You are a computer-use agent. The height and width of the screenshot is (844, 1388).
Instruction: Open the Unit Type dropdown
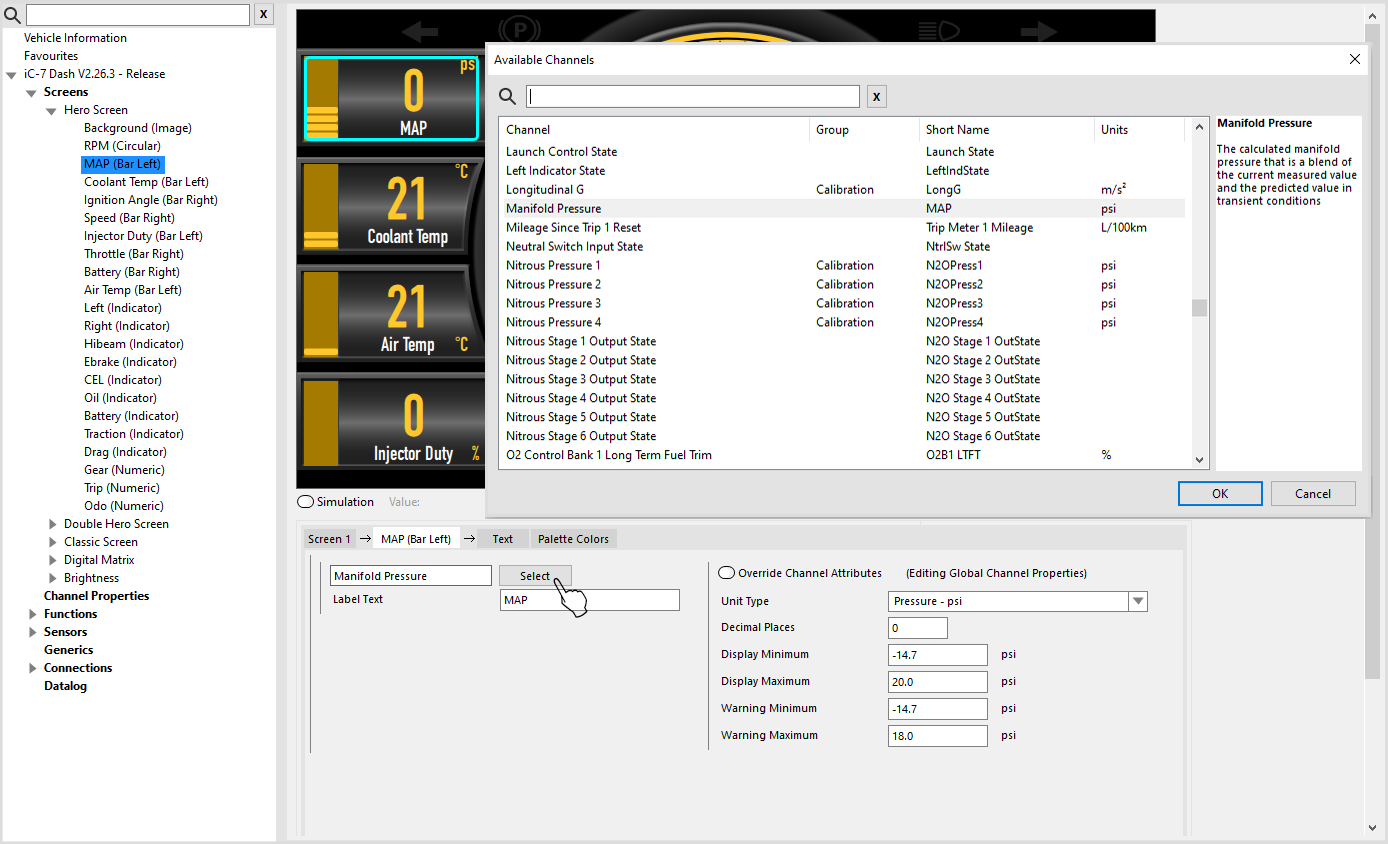click(x=1137, y=601)
